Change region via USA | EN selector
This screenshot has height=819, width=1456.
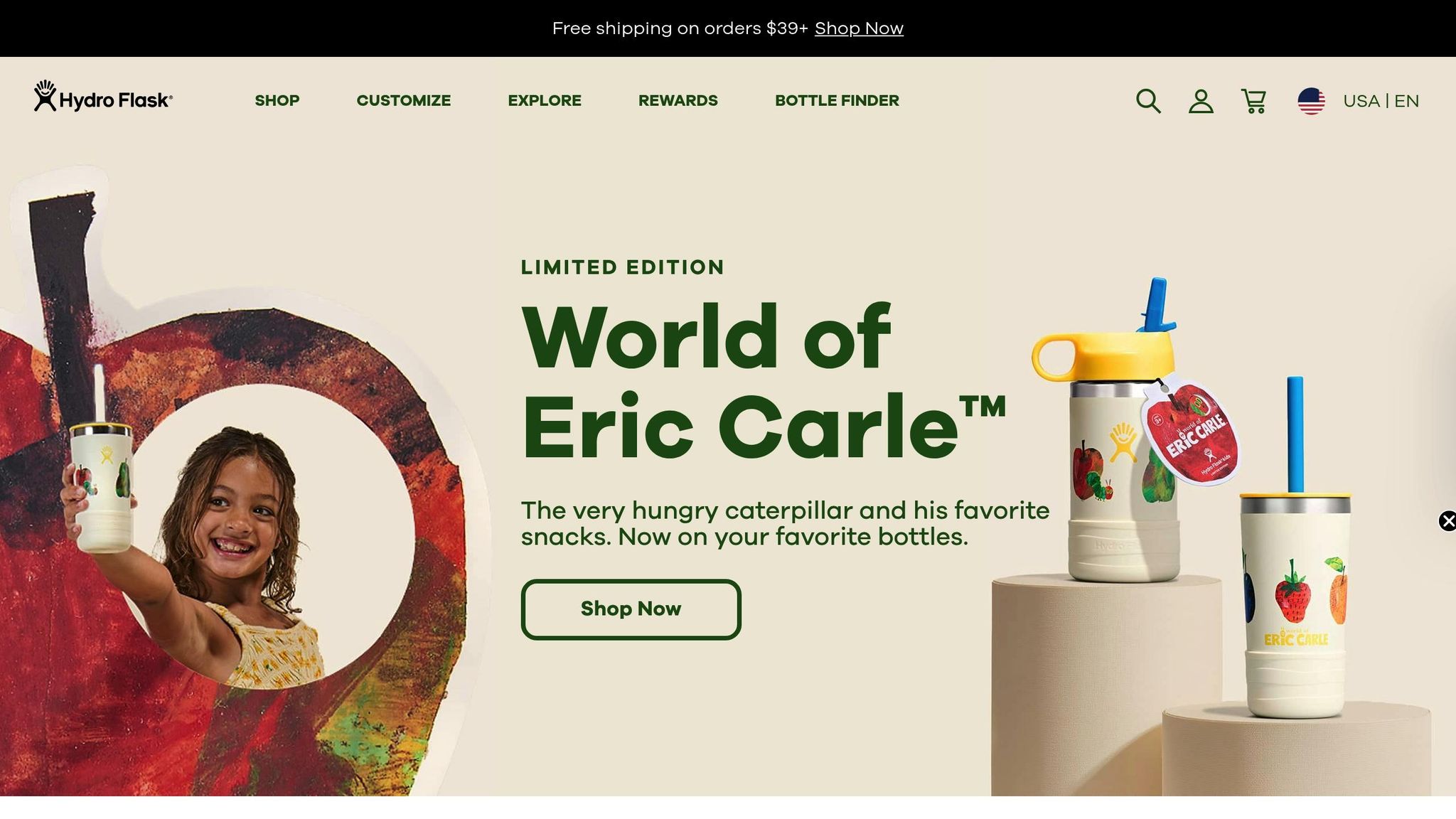click(1381, 101)
